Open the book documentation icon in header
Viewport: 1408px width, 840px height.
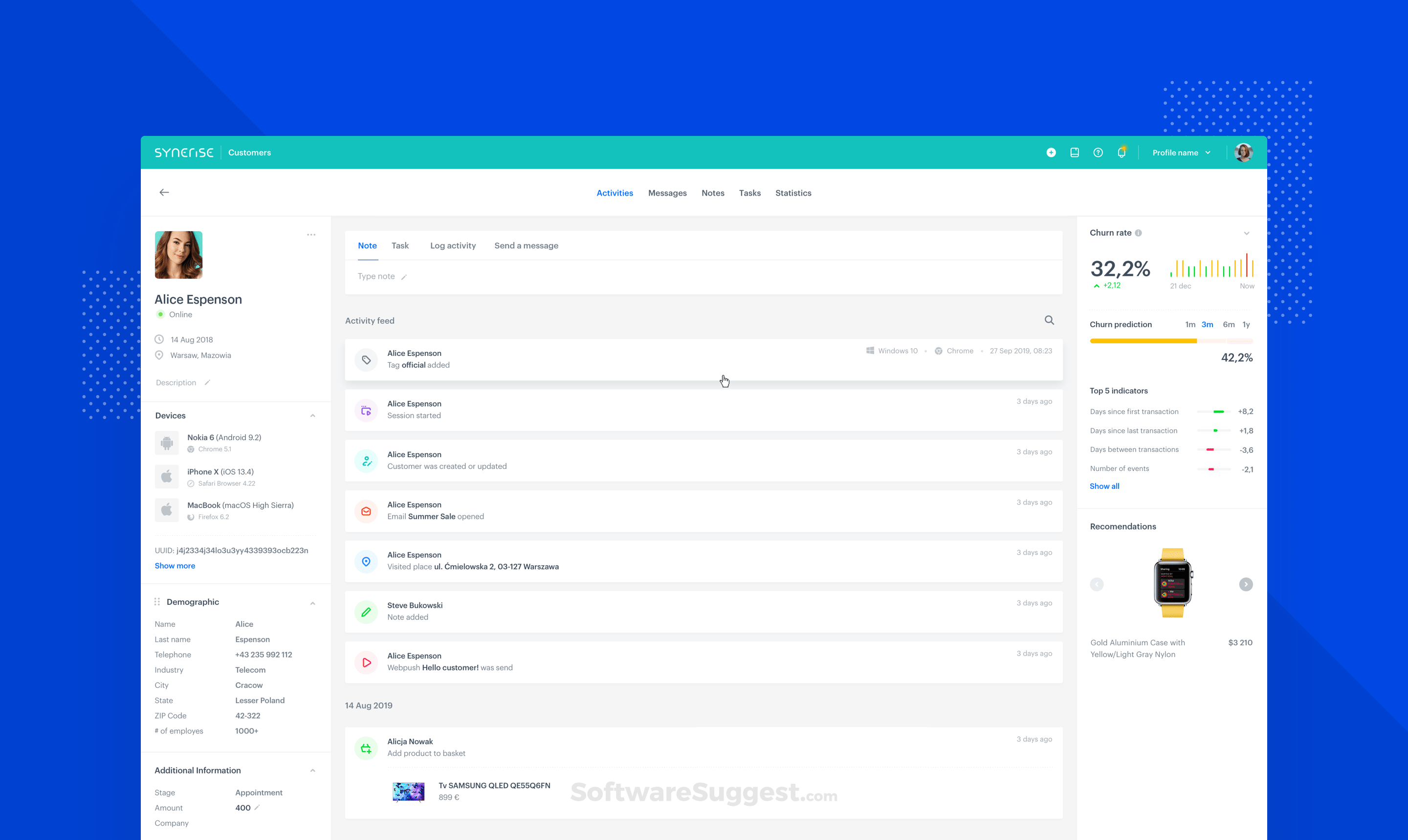click(1074, 152)
